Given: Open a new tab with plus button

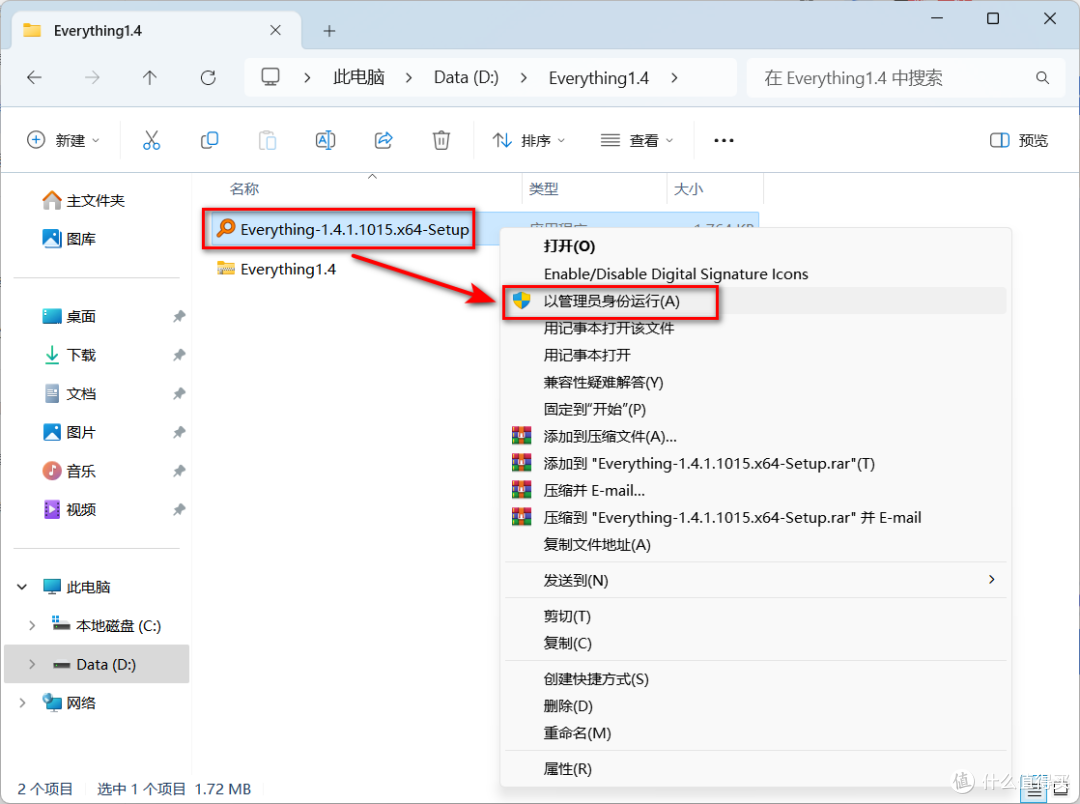Looking at the screenshot, I should click(329, 31).
